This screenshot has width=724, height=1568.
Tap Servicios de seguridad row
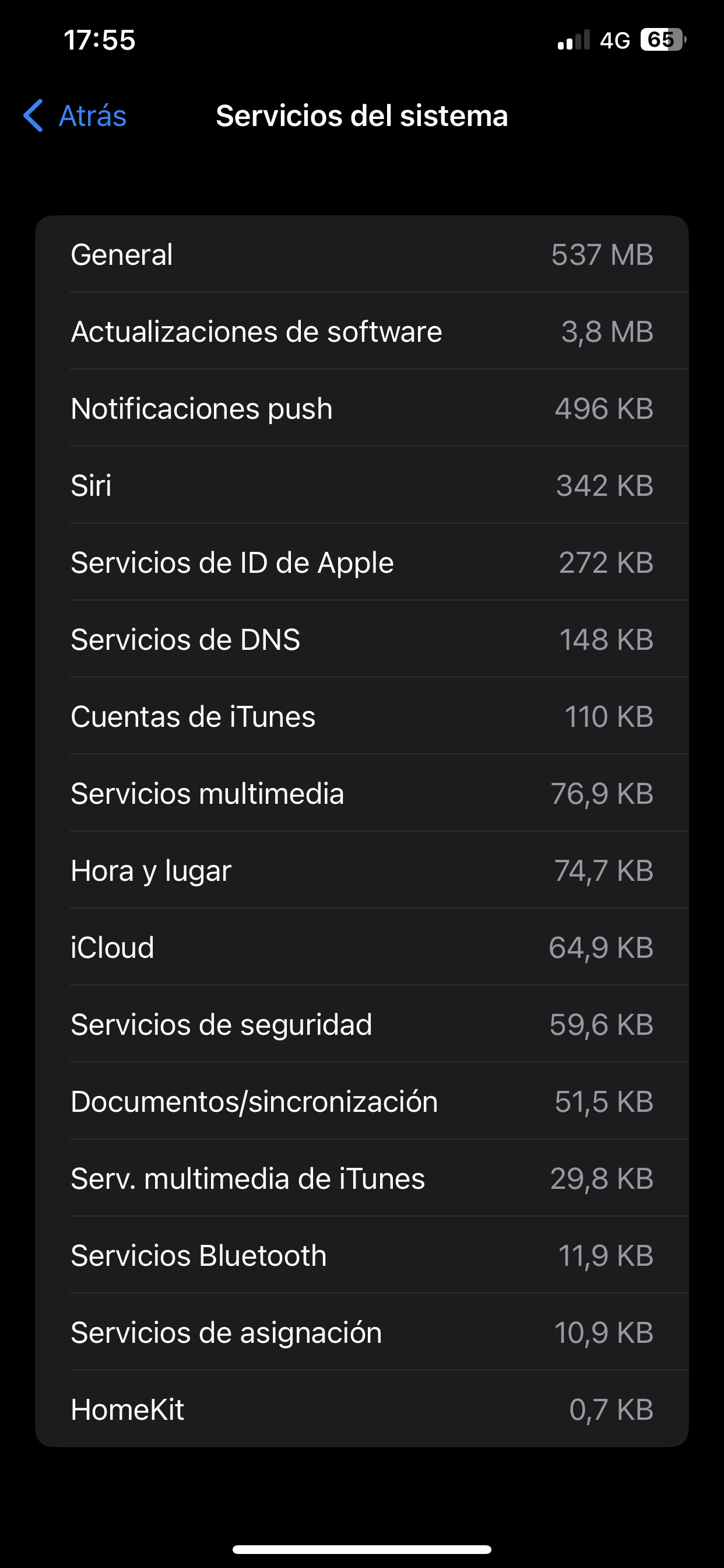click(361, 1024)
